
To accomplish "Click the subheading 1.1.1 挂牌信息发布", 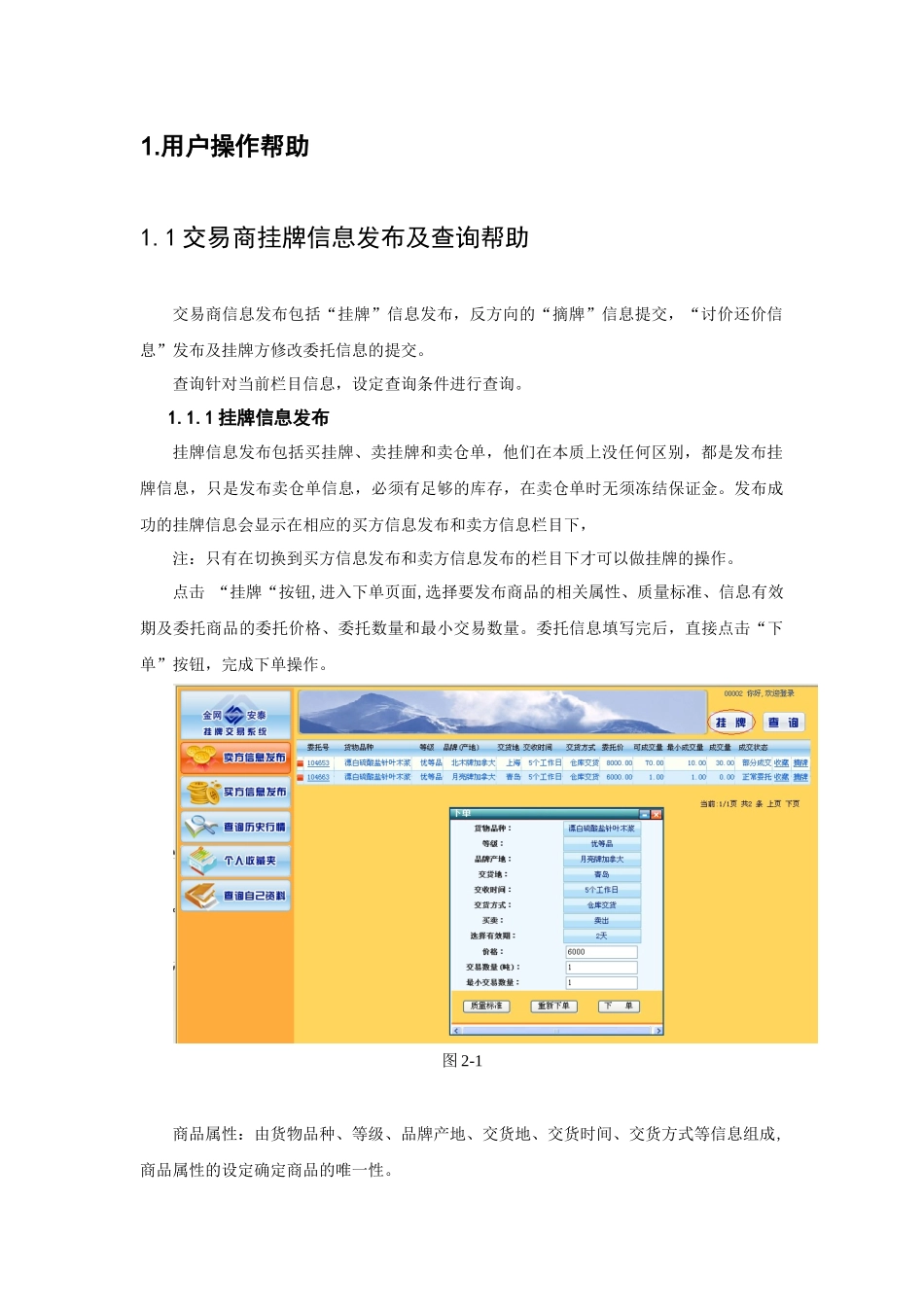I will (x=249, y=418).
